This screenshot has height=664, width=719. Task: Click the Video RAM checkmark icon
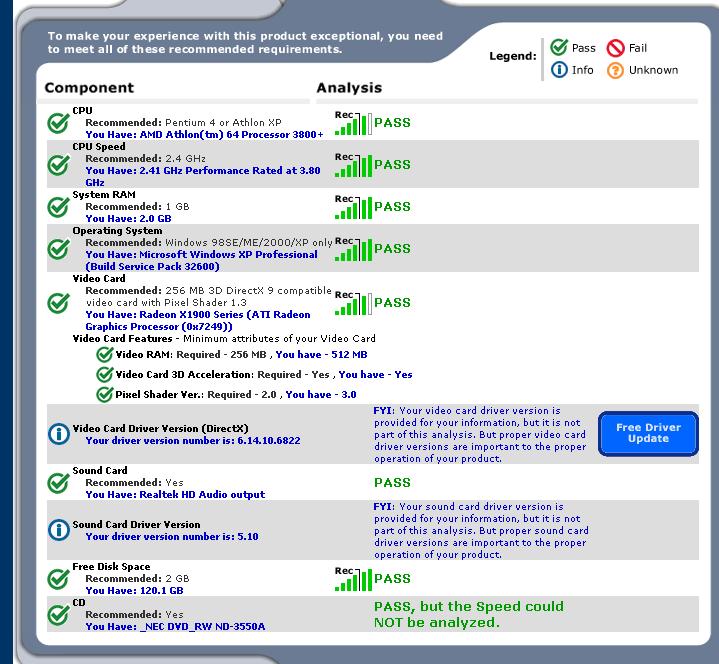[x=105, y=354]
